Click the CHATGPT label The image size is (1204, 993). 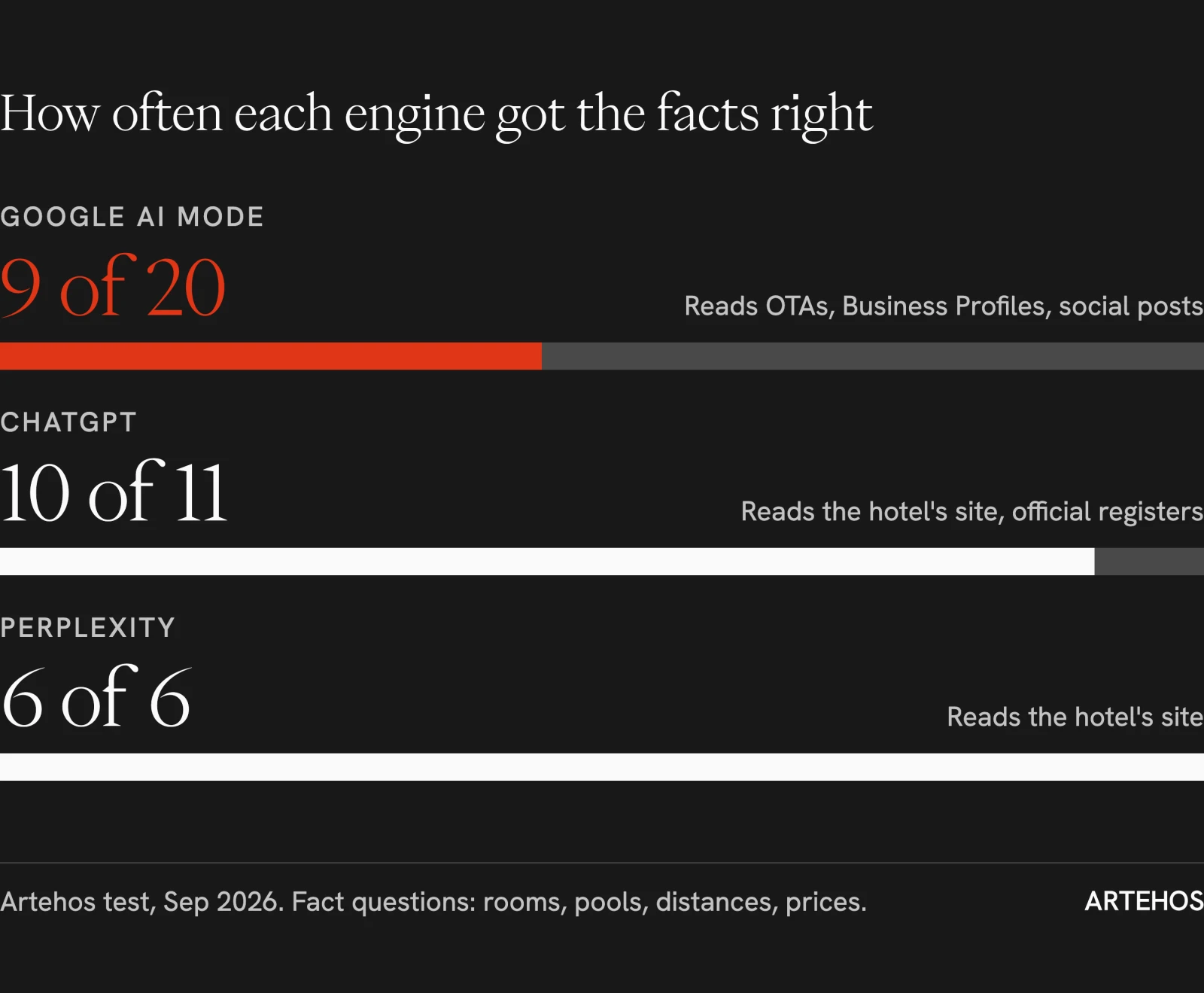(68, 422)
